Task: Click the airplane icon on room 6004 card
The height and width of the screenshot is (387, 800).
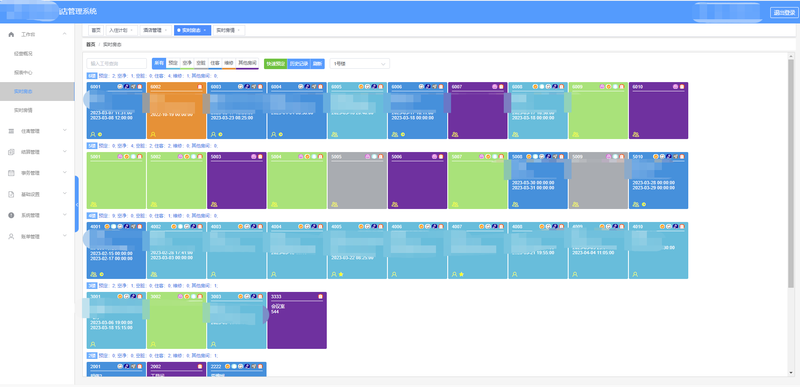Action: coord(314,87)
